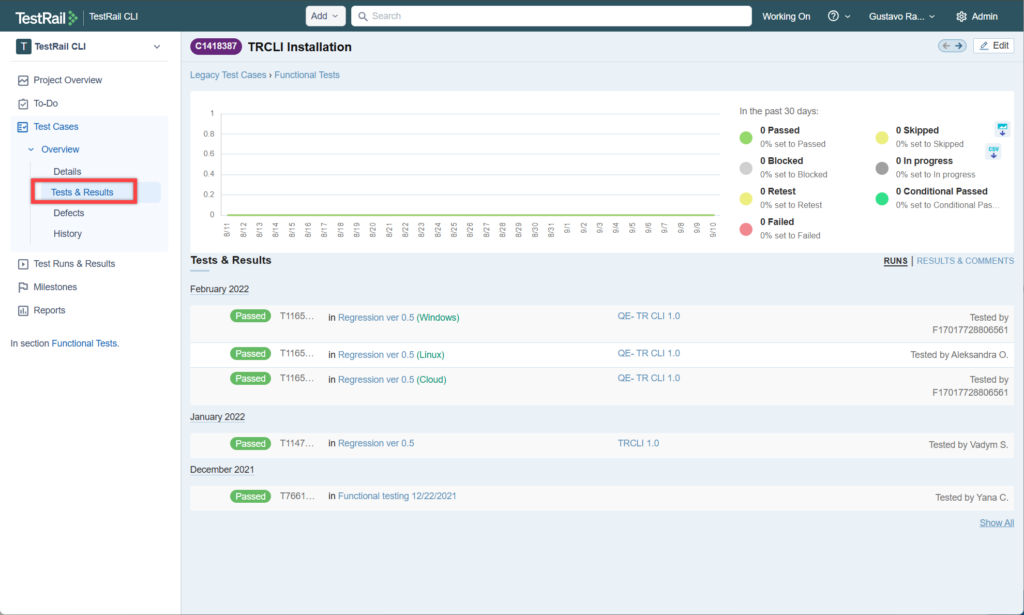Click the Reports bar chart icon
1024x615 pixels.
tap(23, 310)
